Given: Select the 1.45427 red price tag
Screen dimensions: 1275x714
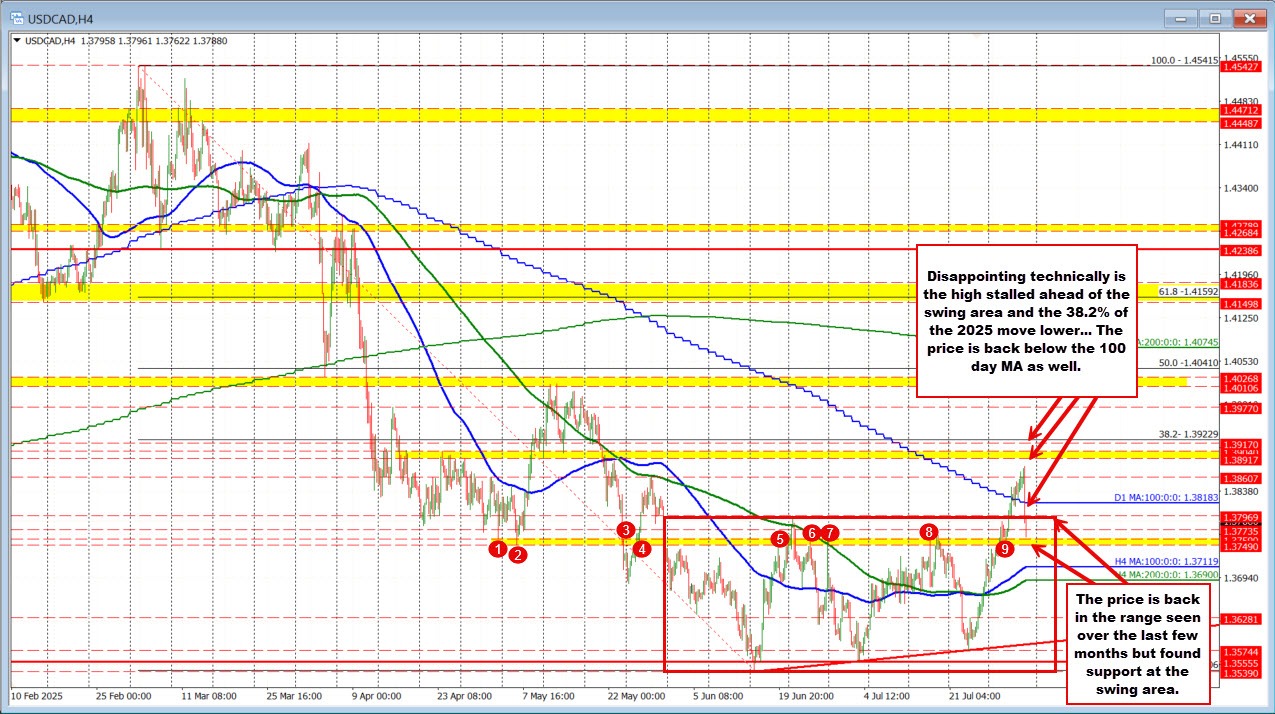Looking at the screenshot, I should tap(1243, 66).
